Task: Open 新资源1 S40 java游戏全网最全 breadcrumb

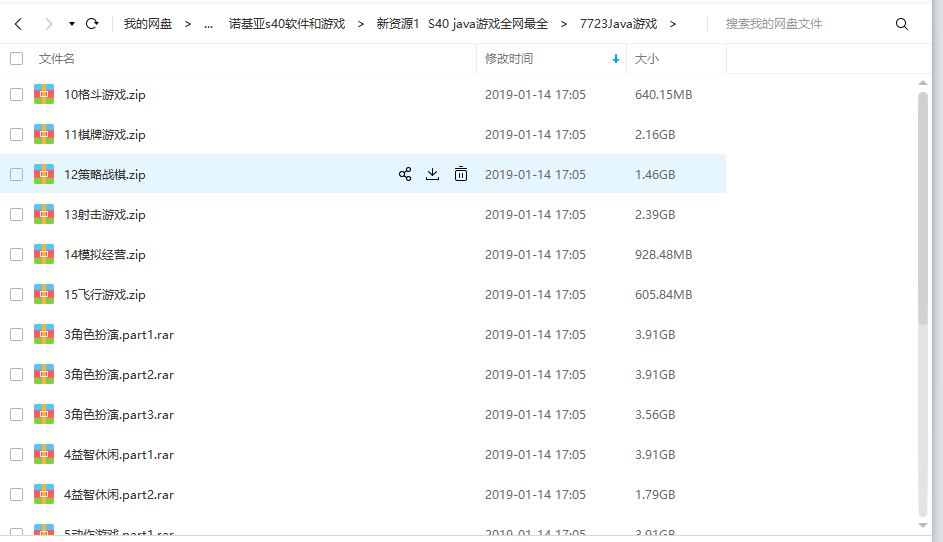Action: (462, 24)
